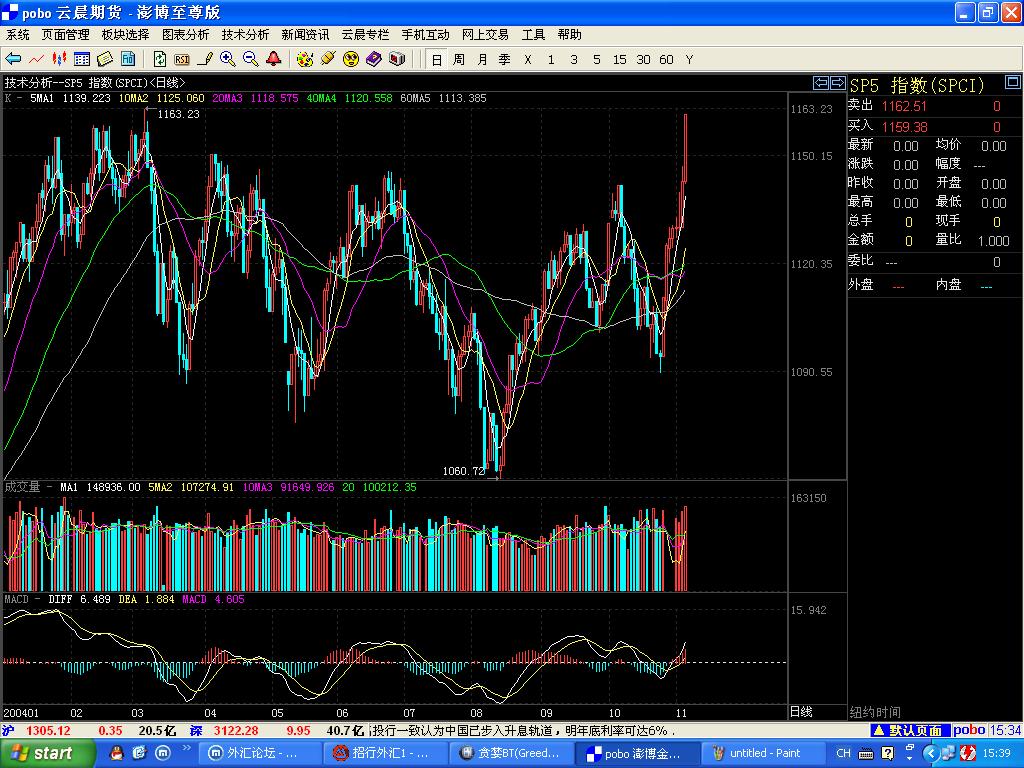Open the 技术分析 menu
1024x768 pixels.
245,34
